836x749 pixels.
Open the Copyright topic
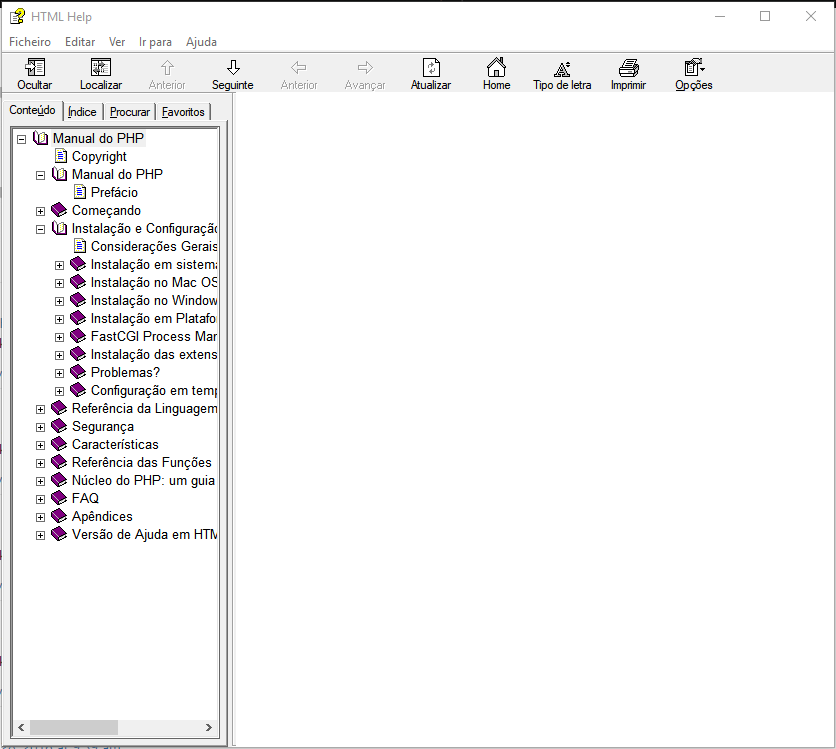99,157
